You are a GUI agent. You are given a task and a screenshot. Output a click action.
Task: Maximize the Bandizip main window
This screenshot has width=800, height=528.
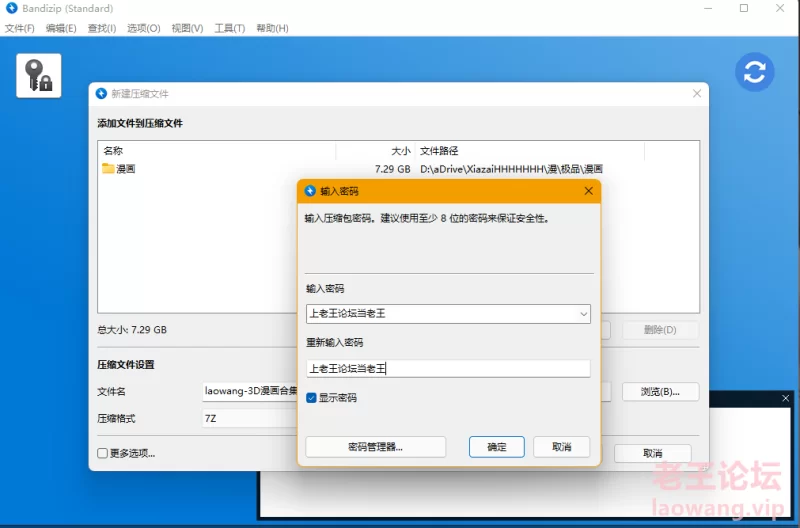pyautogui.click(x=744, y=8)
